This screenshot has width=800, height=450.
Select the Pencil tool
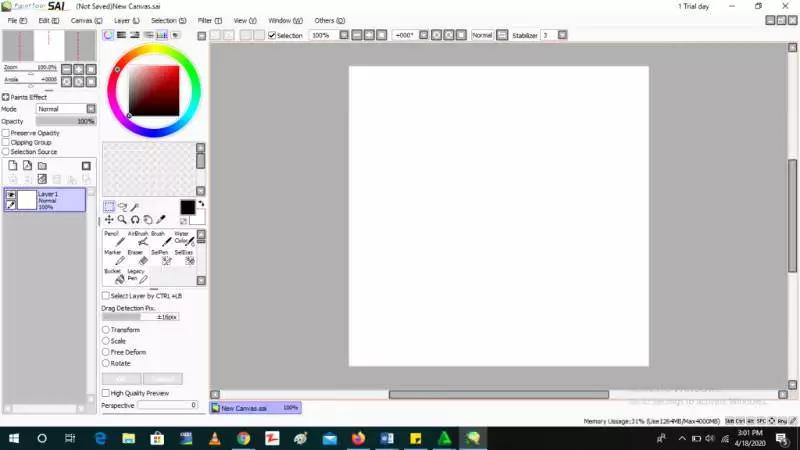tap(119, 239)
